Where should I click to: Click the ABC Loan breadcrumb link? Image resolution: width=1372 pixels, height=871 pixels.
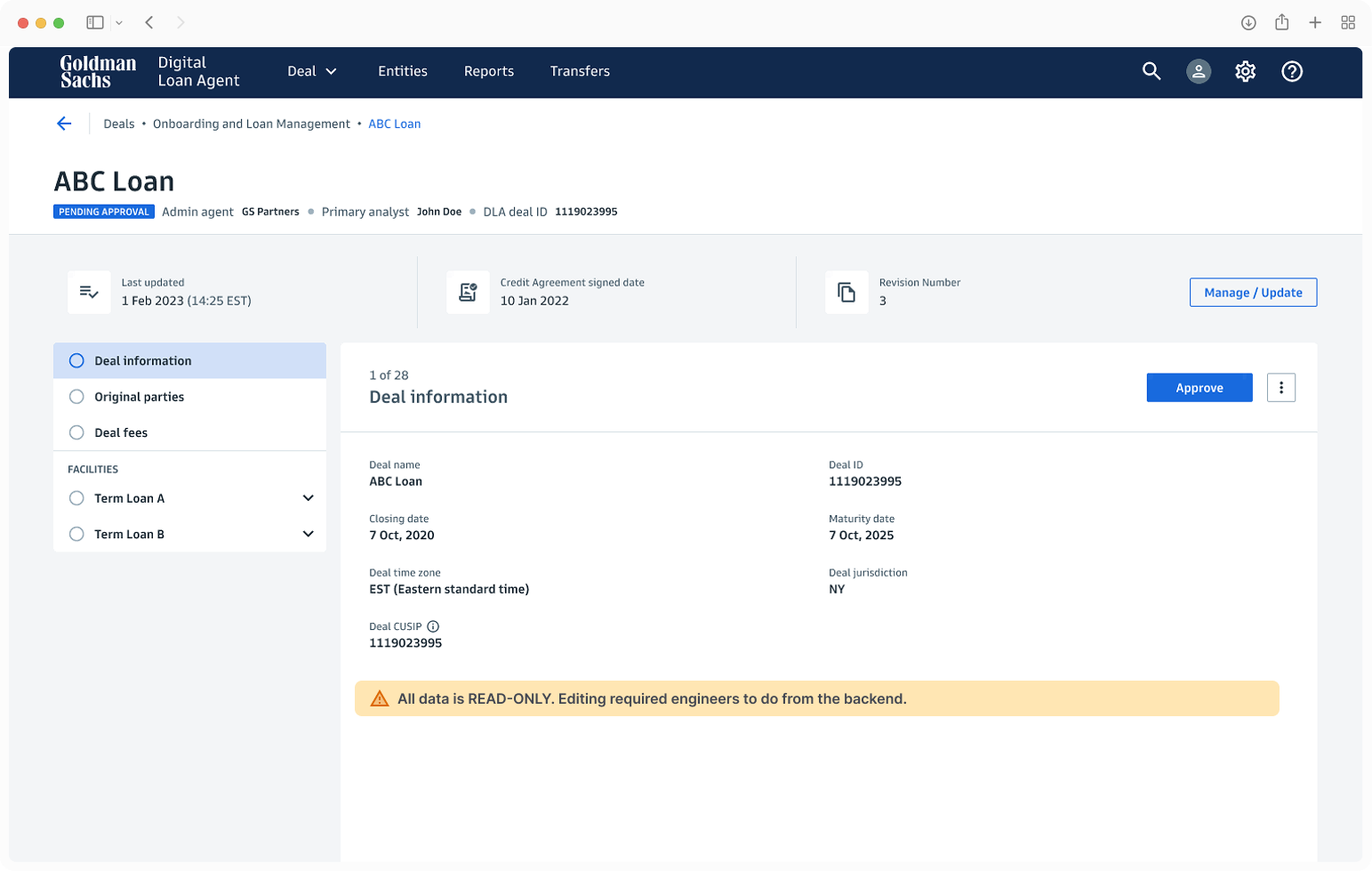coord(395,124)
